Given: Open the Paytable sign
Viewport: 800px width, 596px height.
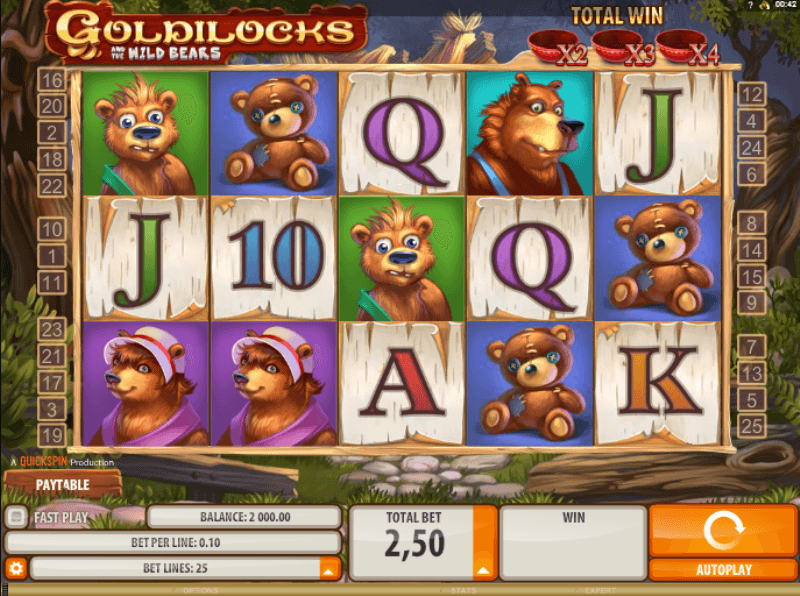Looking at the screenshot, I should click(x=62, y=484).
